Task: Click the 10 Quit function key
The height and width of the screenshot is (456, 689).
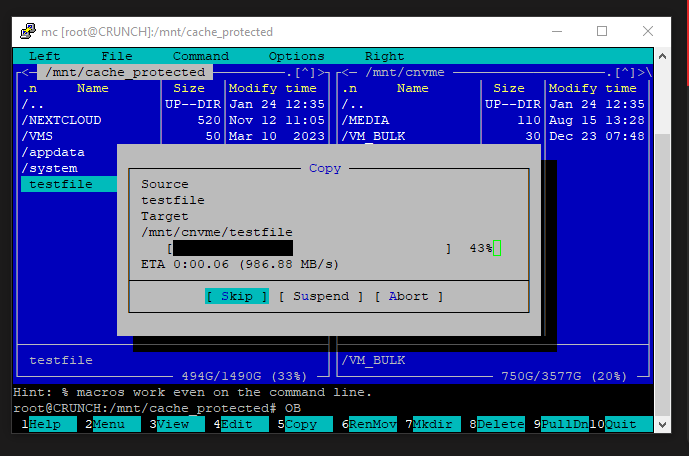Action: coord(621,424)
